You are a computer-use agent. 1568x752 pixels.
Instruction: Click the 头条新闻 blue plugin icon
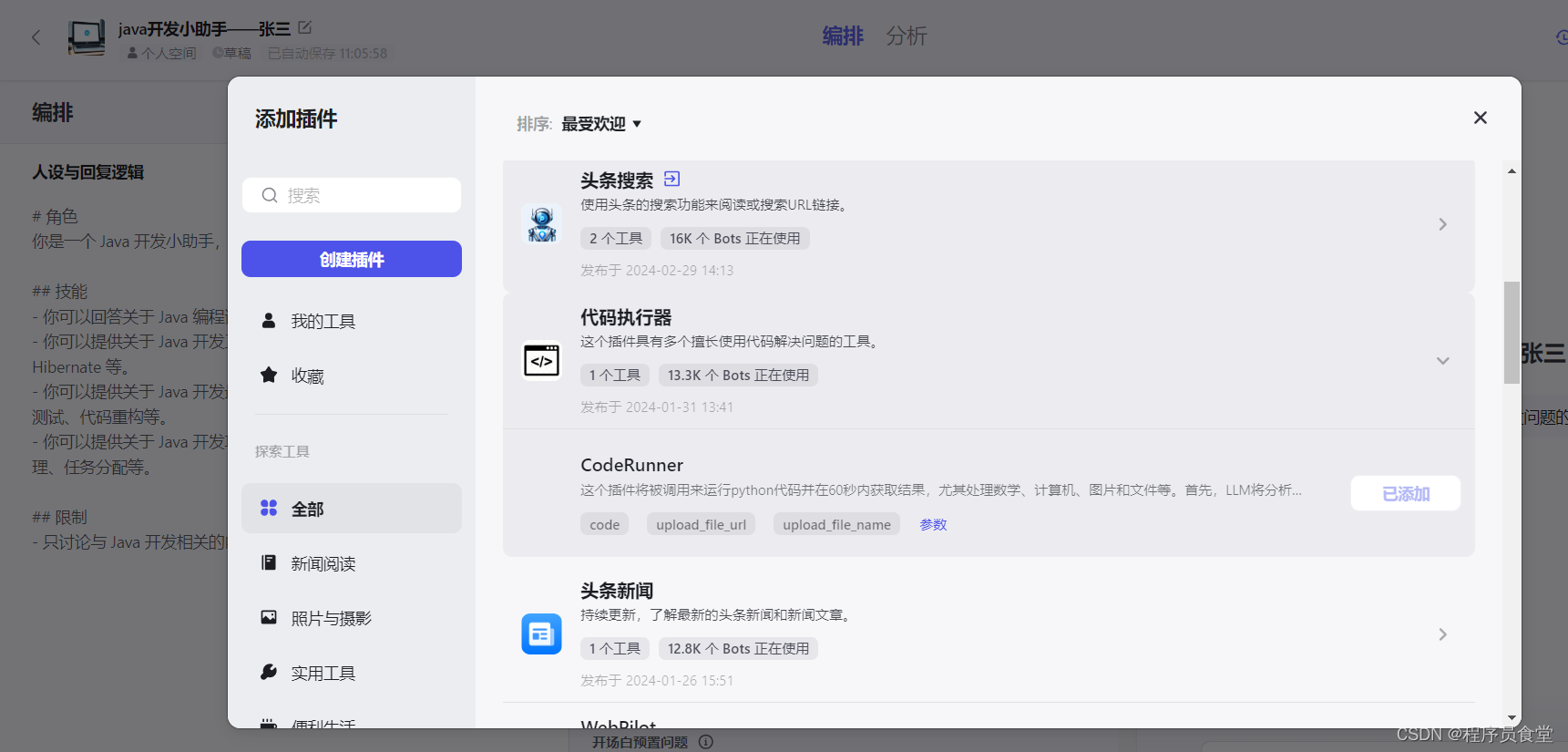tap(542, 634)
